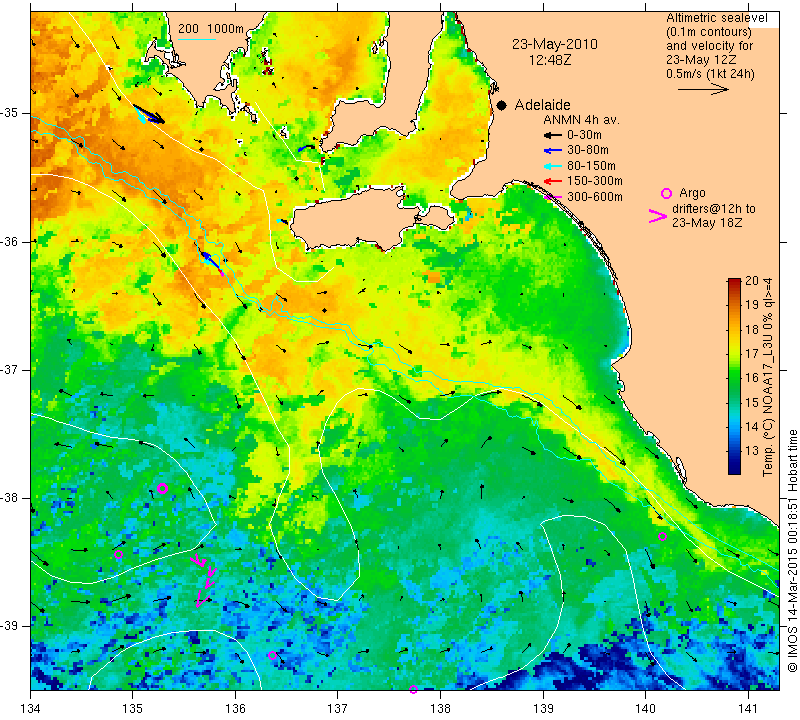The image size is (800, 720).
Task: Click longitude label 141
Action: 748,708
